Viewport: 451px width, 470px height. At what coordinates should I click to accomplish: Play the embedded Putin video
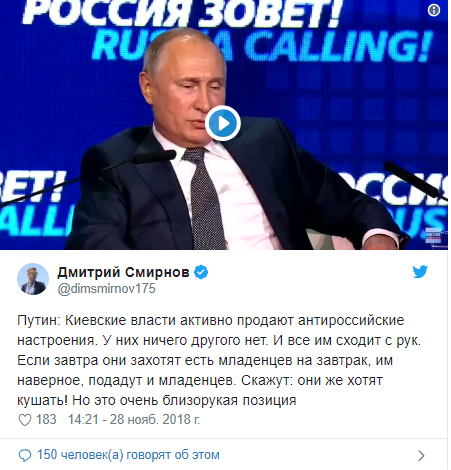(x=223, y=123)
